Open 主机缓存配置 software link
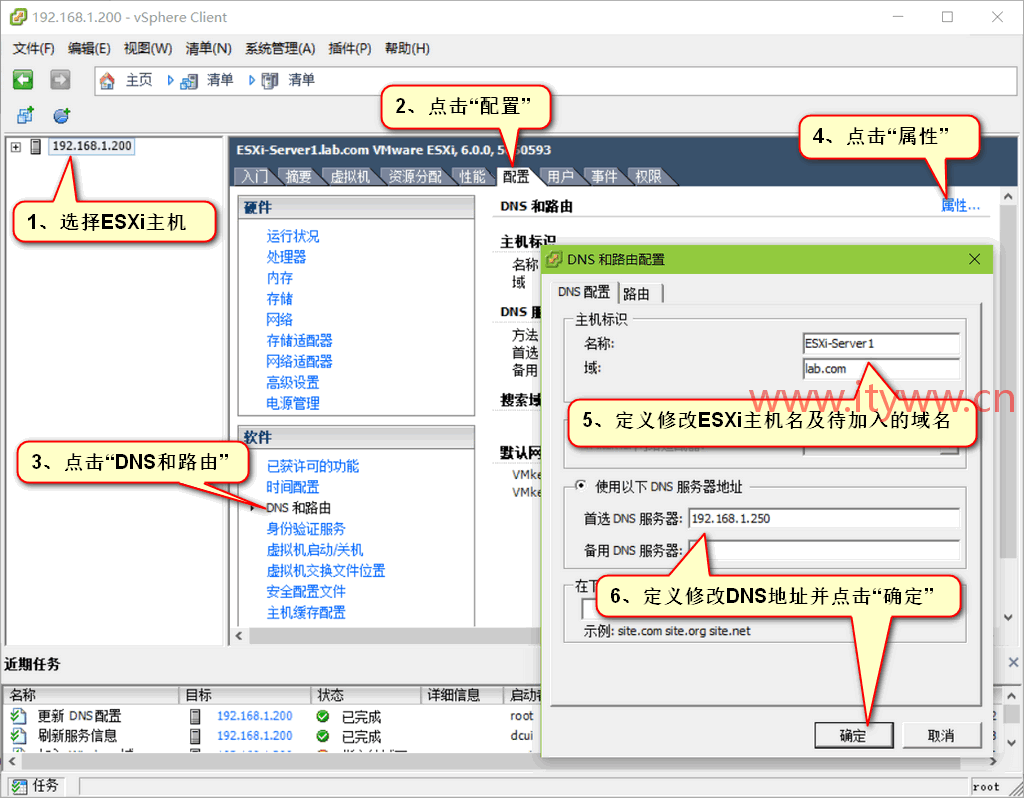Viewport: 1024px width, 798px height. (306, 613)
